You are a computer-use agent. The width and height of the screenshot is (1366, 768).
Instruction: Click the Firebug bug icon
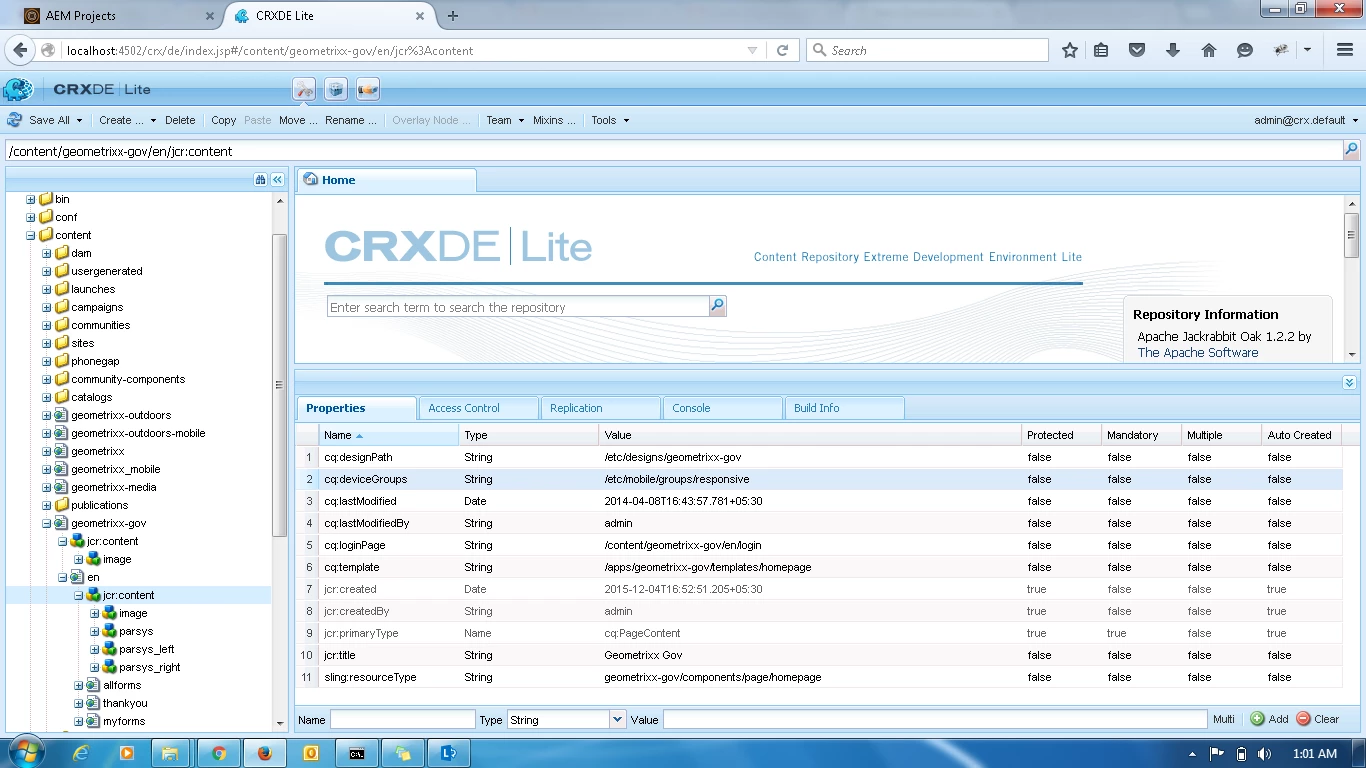pos(1281,50)
